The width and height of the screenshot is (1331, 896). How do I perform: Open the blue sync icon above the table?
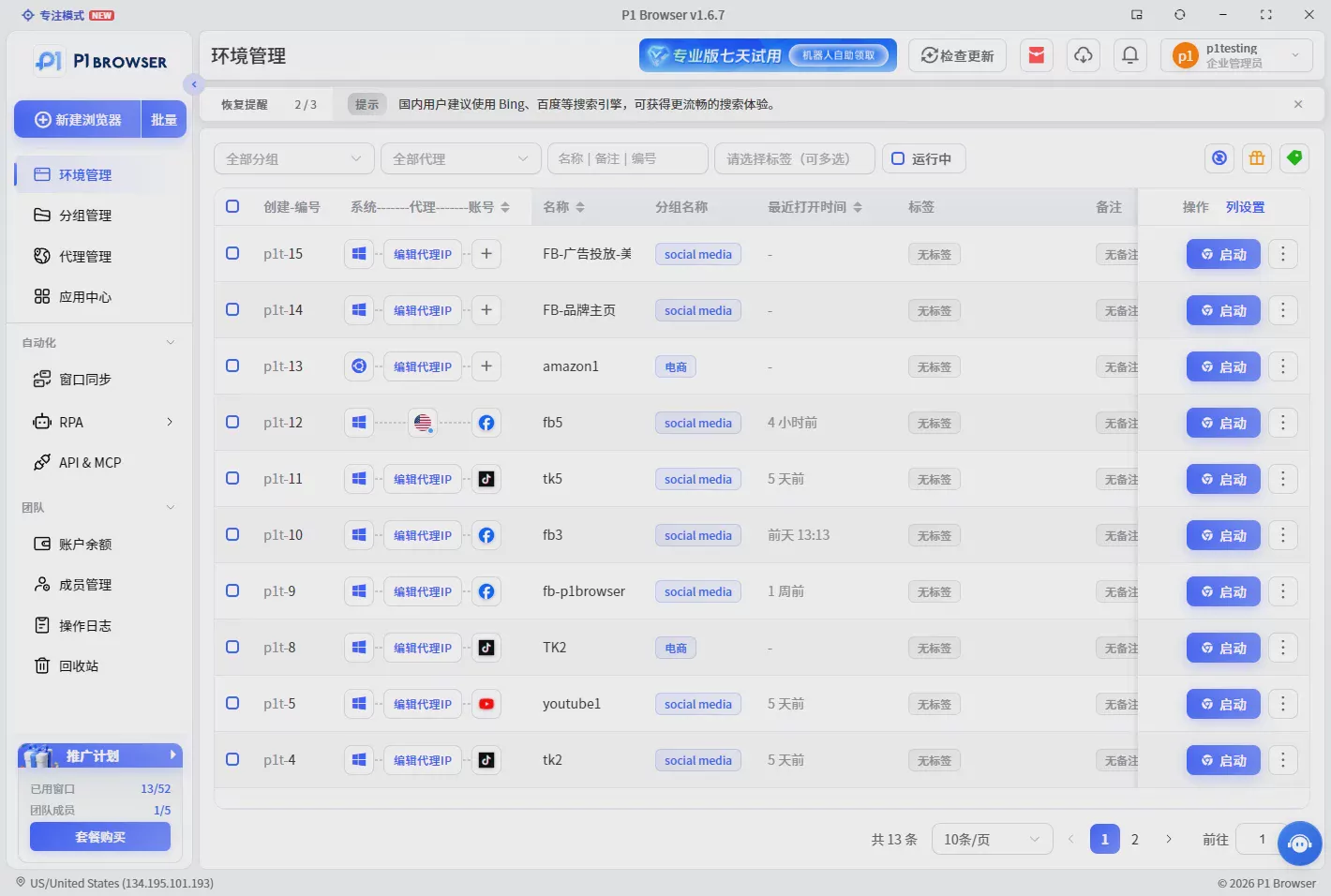(1219, 158)
